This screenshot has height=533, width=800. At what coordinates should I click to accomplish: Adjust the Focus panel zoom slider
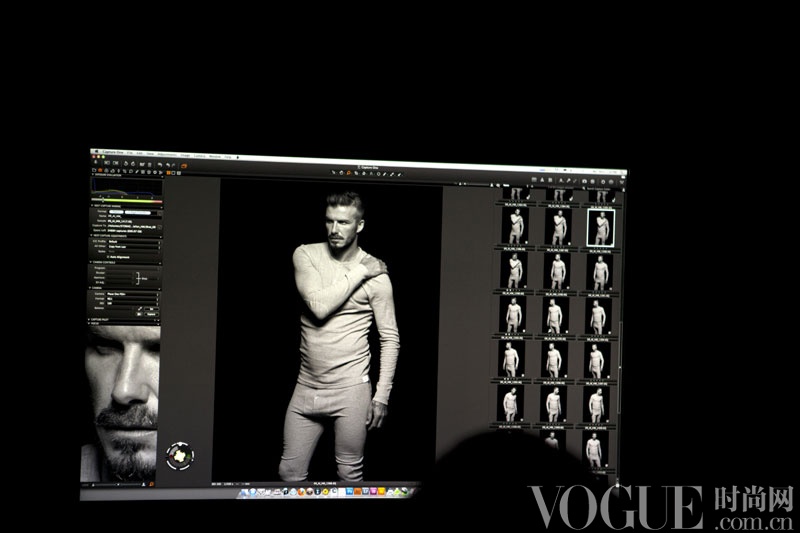pyautogui.click(x=117, y=484)
